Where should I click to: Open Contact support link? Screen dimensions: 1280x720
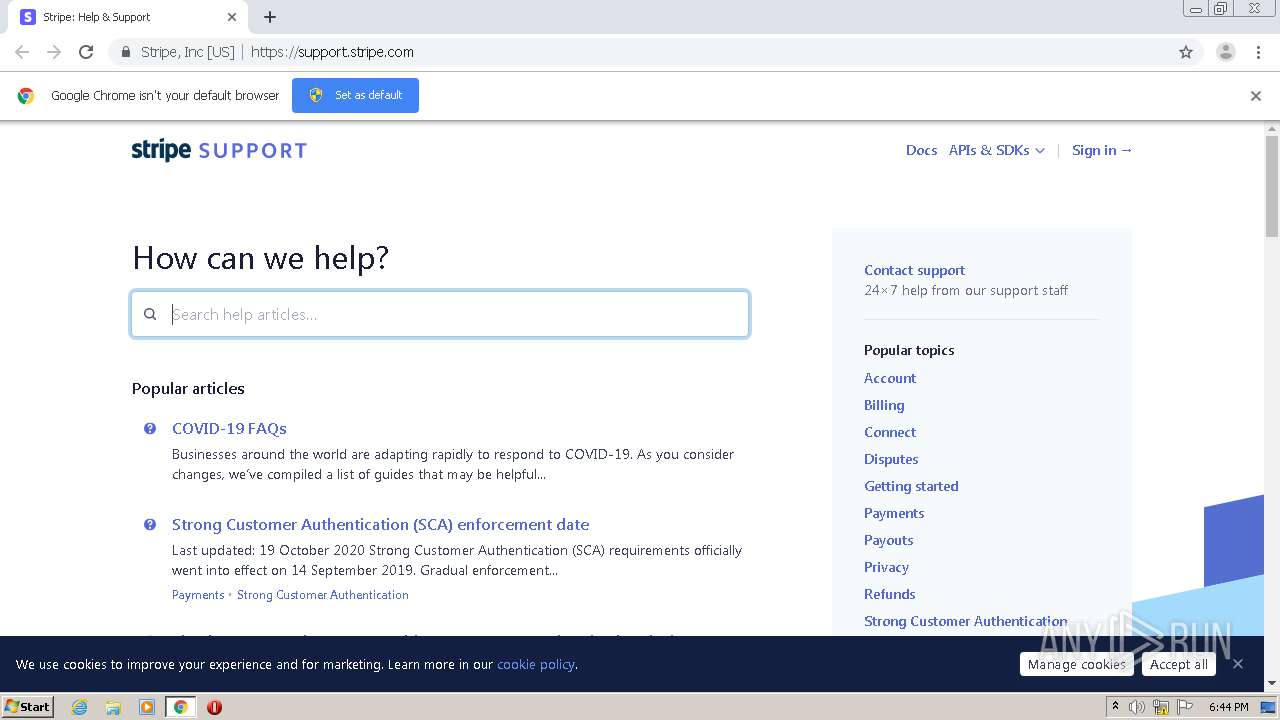(x=914, y=270)
